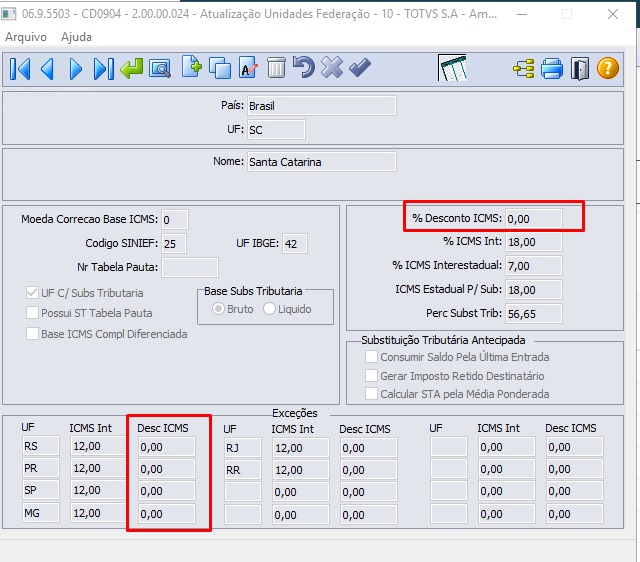Go to previous record arrow
The height and width of the screenshot is (562, 640).
click(x=48, y=69)
